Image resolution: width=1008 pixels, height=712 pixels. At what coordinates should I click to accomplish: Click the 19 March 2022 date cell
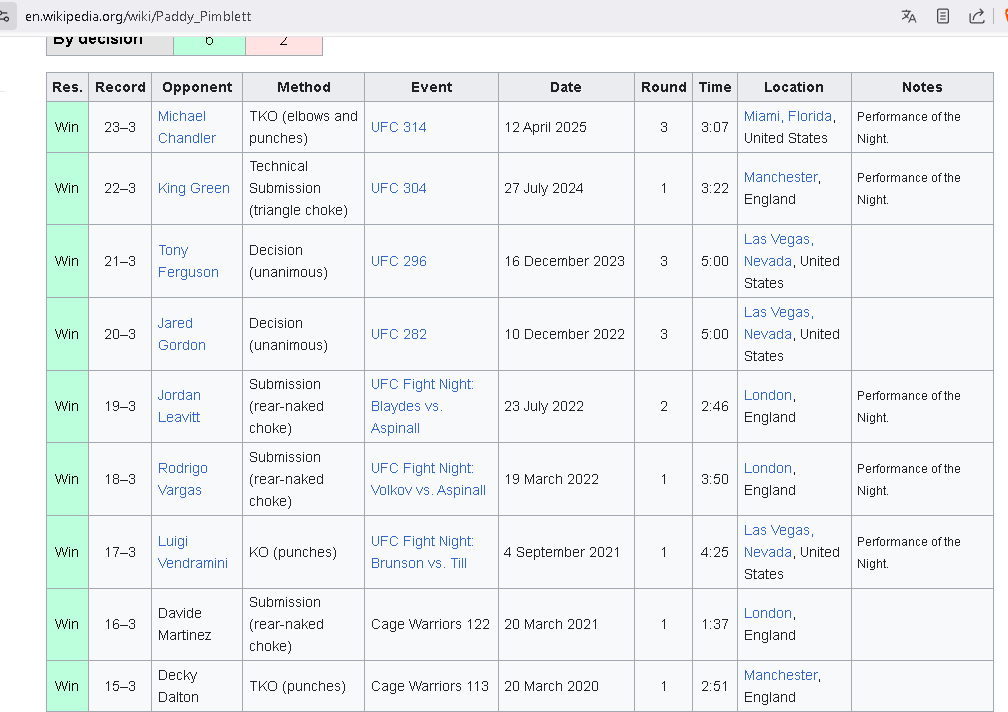click(566, 479)
